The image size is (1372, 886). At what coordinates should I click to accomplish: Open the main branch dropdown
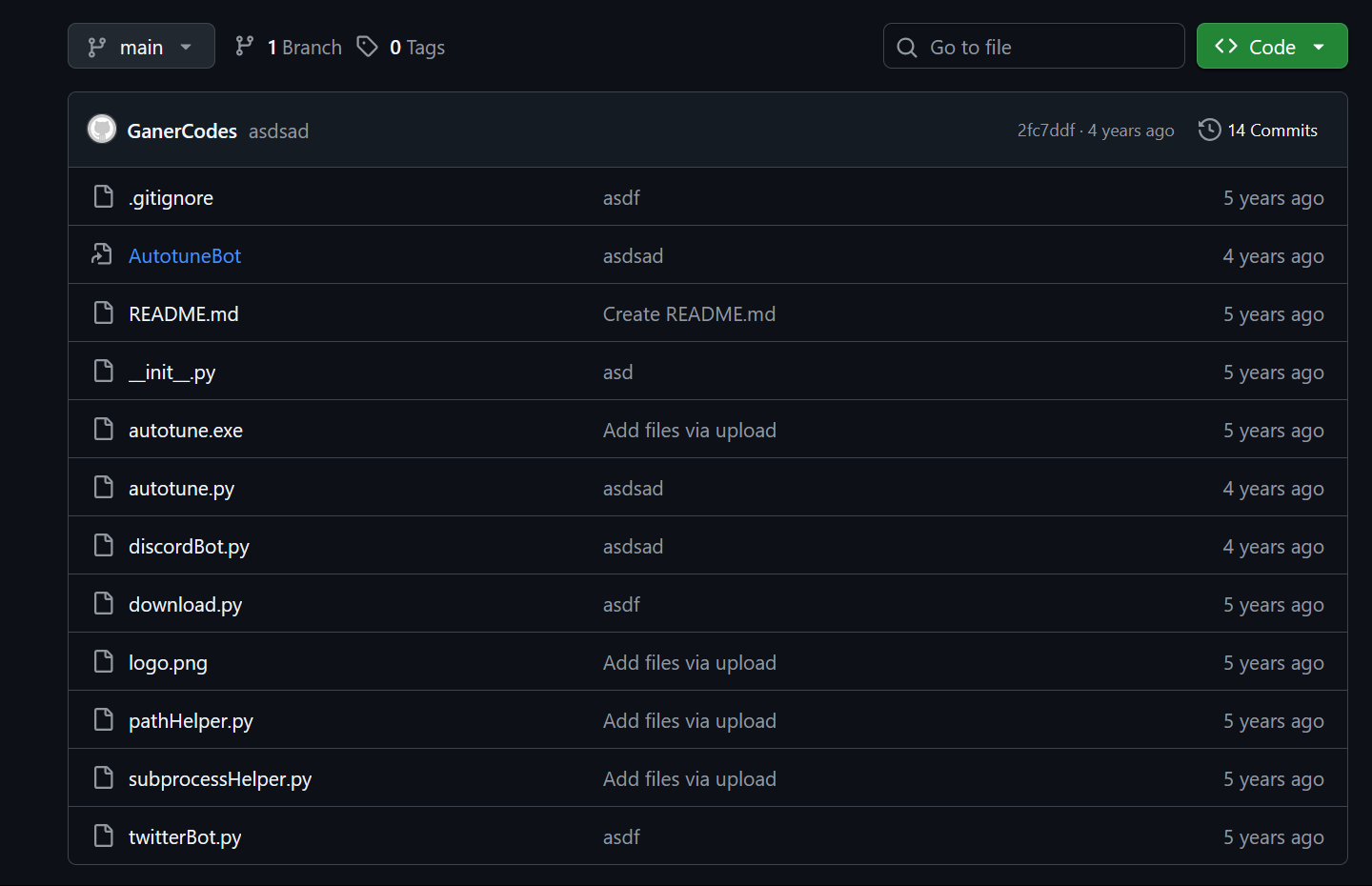141,46
